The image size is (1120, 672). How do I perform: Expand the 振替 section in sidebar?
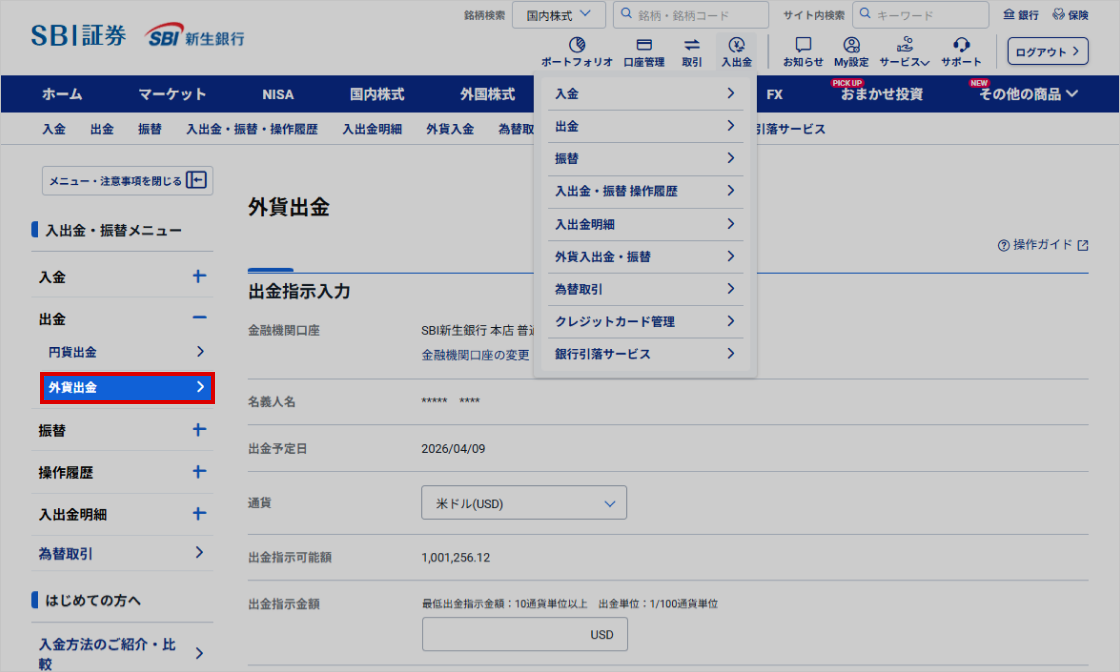[199, 430]
